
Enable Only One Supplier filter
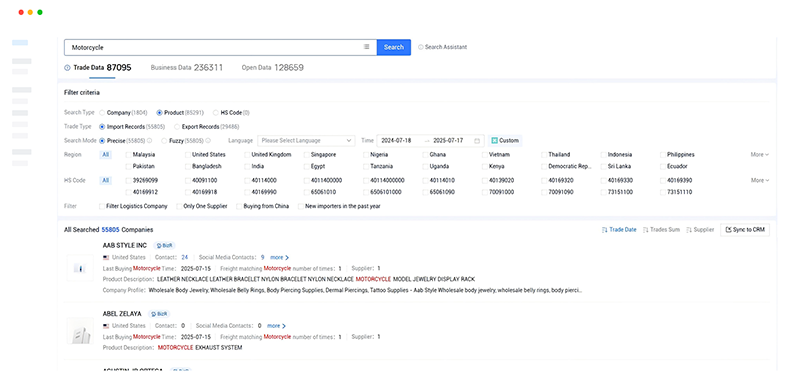(x=179, y=206)
